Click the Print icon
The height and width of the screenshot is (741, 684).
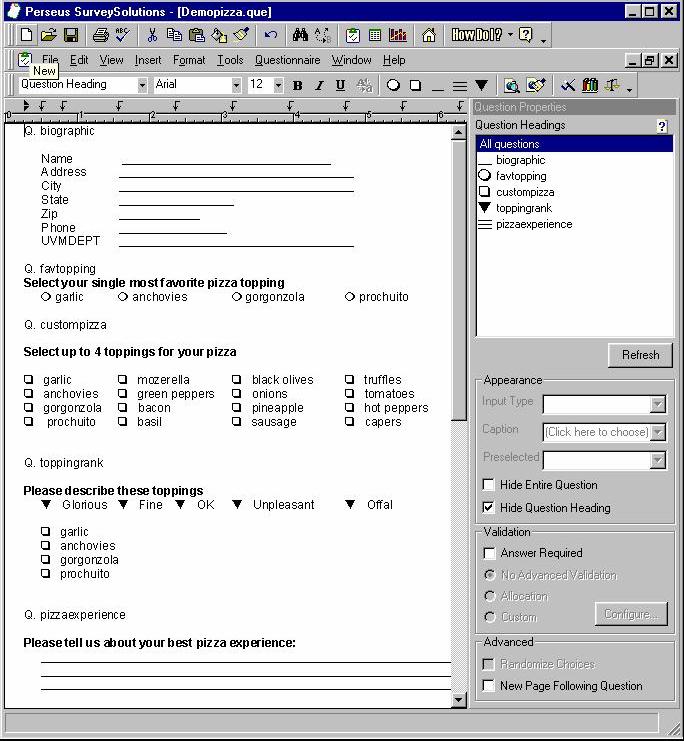(x=100, y=35)
